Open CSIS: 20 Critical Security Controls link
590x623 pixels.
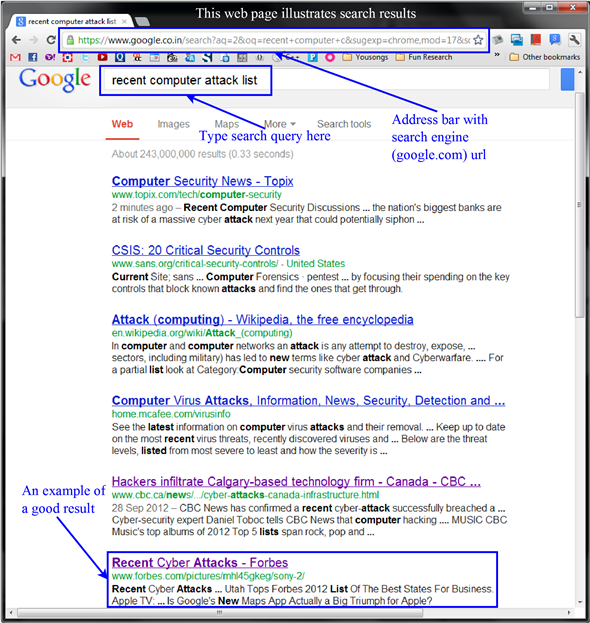206,250
